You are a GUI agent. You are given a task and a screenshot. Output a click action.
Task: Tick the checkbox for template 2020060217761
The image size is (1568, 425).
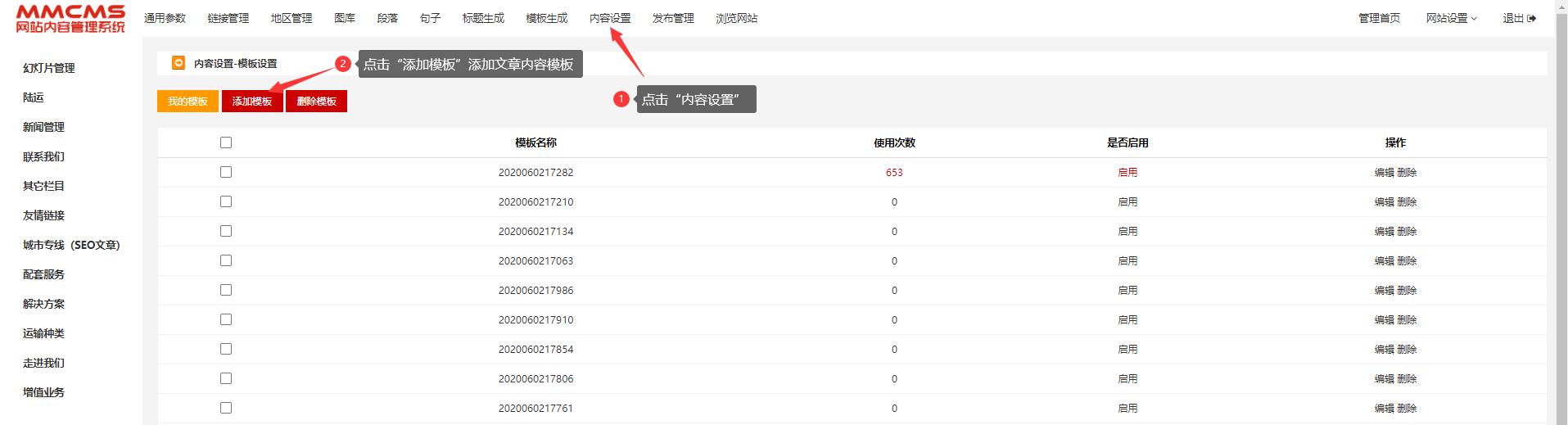pyautogui.click(x=226, y=408)
